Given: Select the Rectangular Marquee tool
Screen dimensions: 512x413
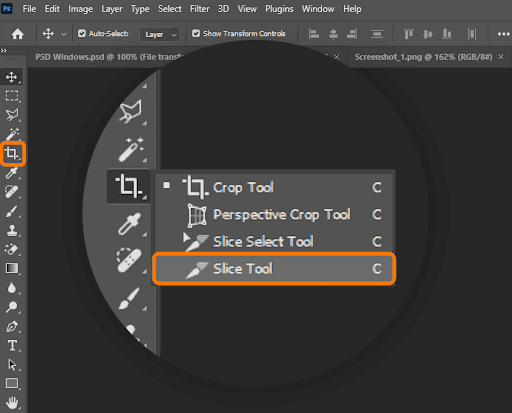Looking at the screenshot, I should tap(12, 96).
